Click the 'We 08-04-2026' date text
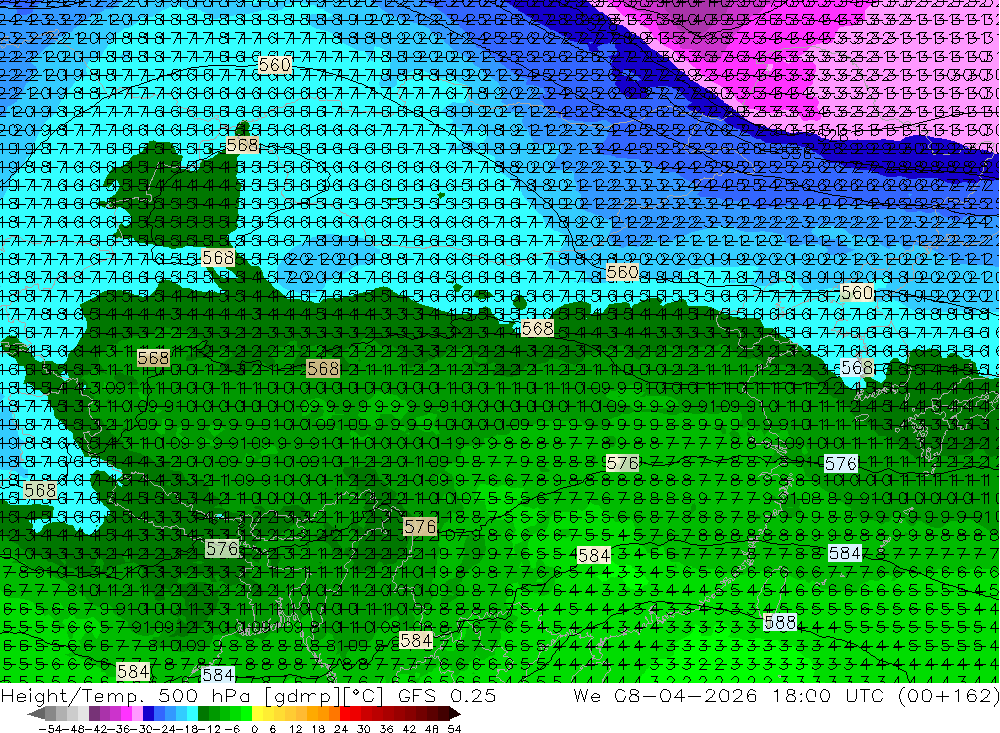 665,695
